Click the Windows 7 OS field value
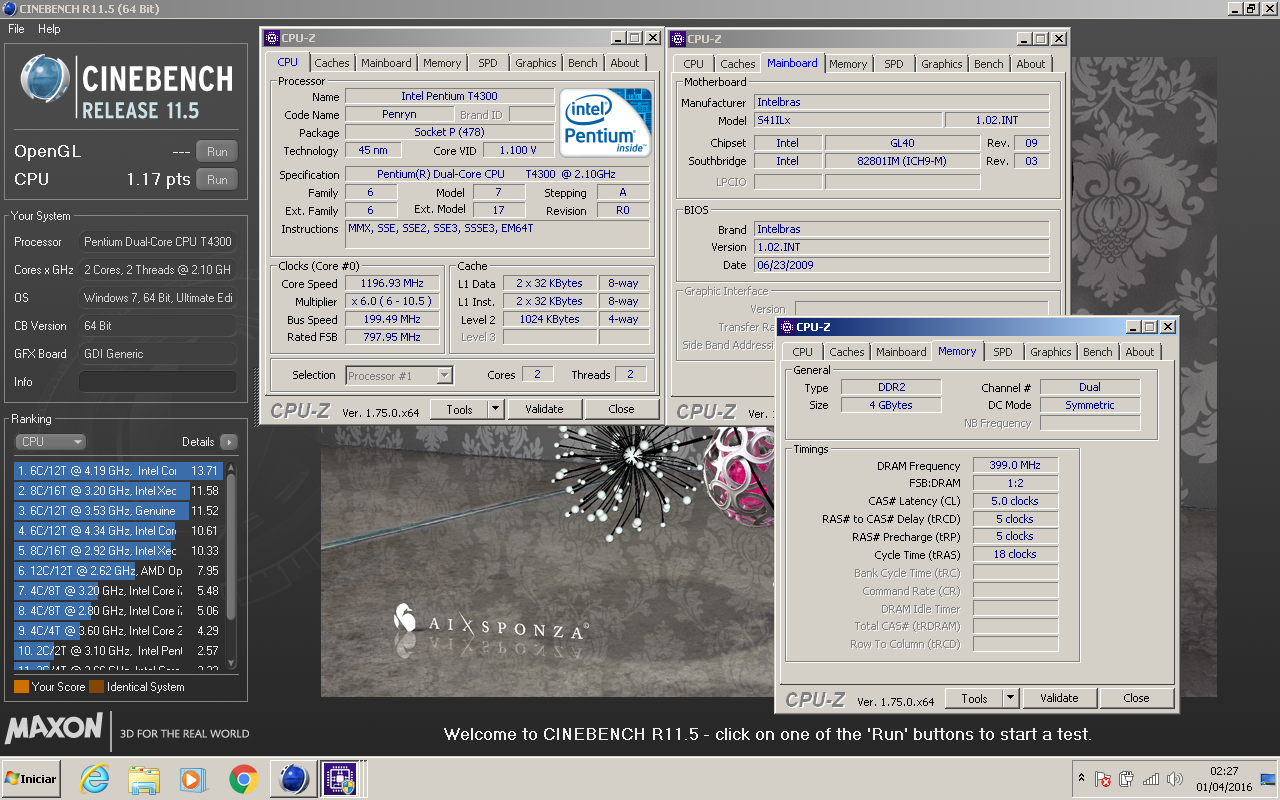The height and width of the screenshot is (800, 1280). tap(158, 298)
